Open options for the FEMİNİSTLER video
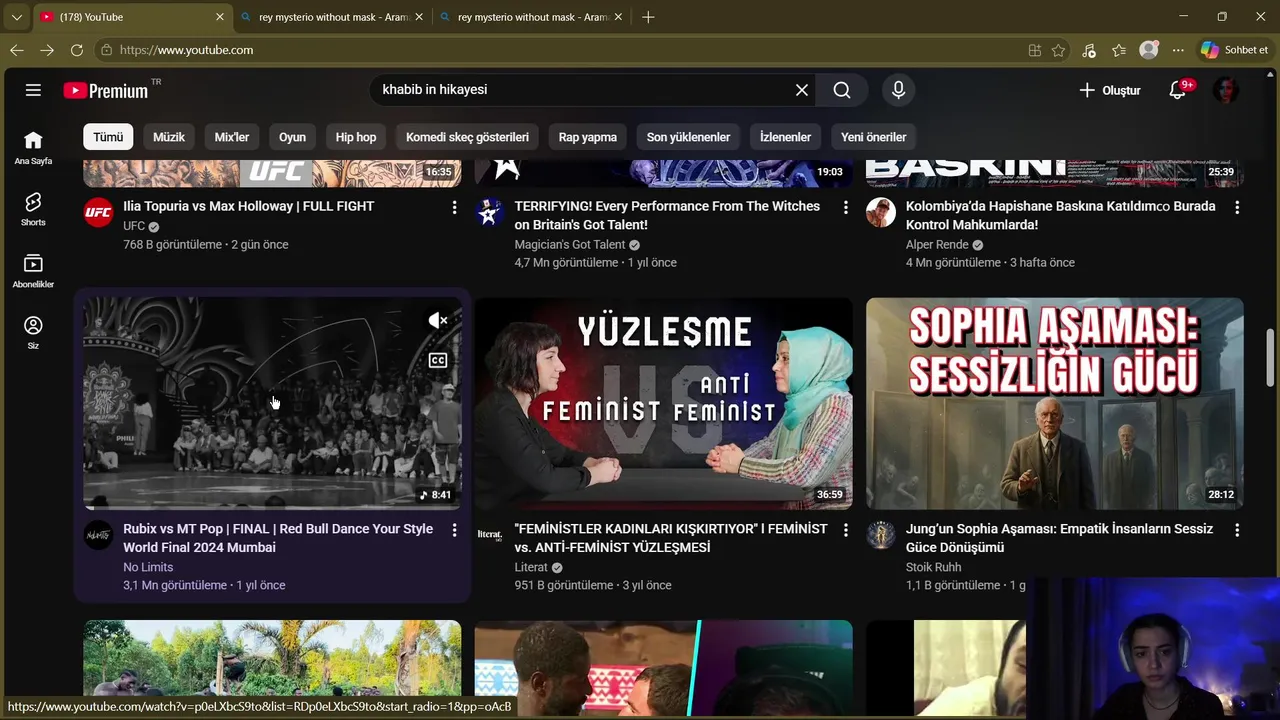 (x=846, y=530)
